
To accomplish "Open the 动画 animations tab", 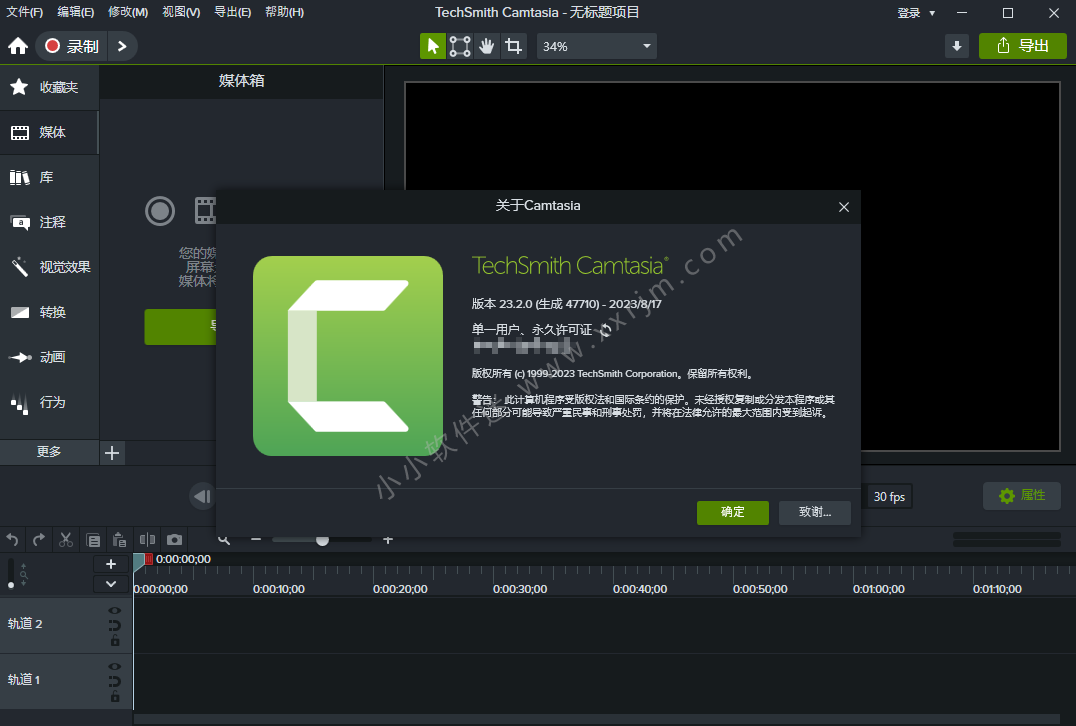I will 49,357.
